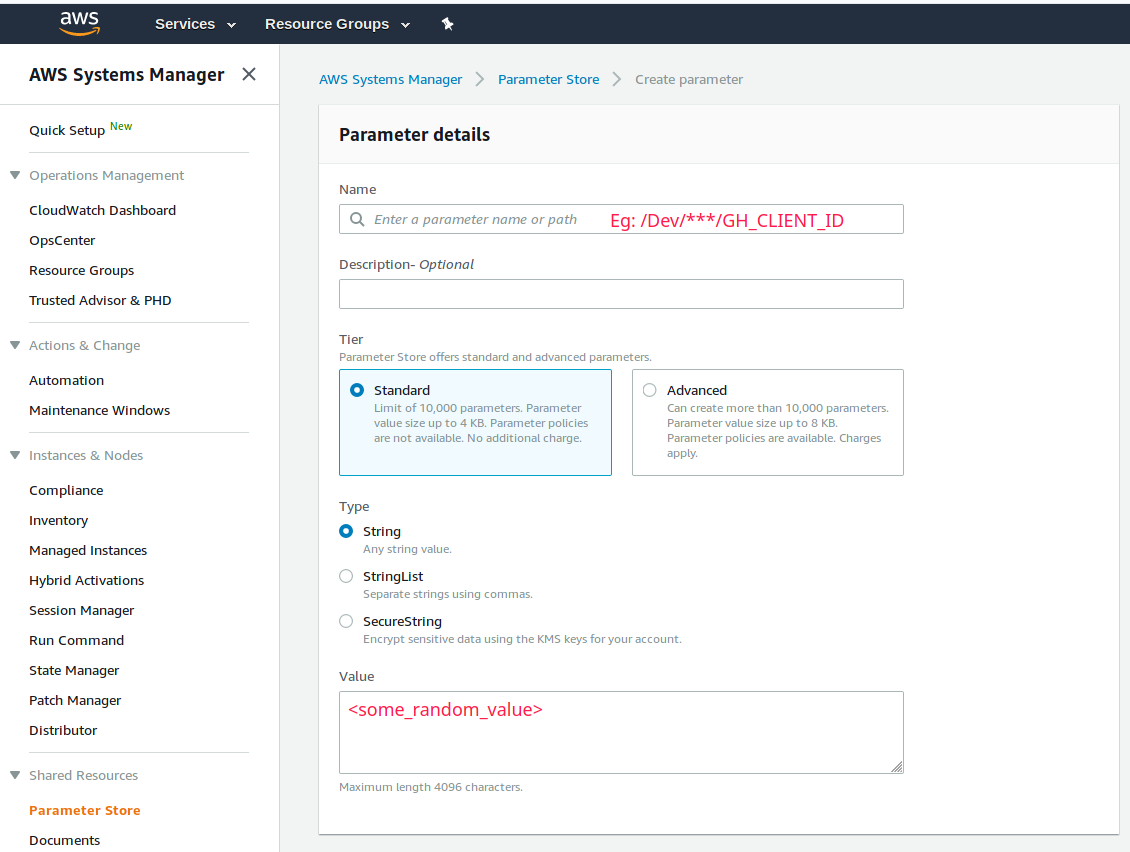Click the Description optional input field
The height and width of the screenshot is (852, 1130).
pyautogui.click(x=621, y=294)
